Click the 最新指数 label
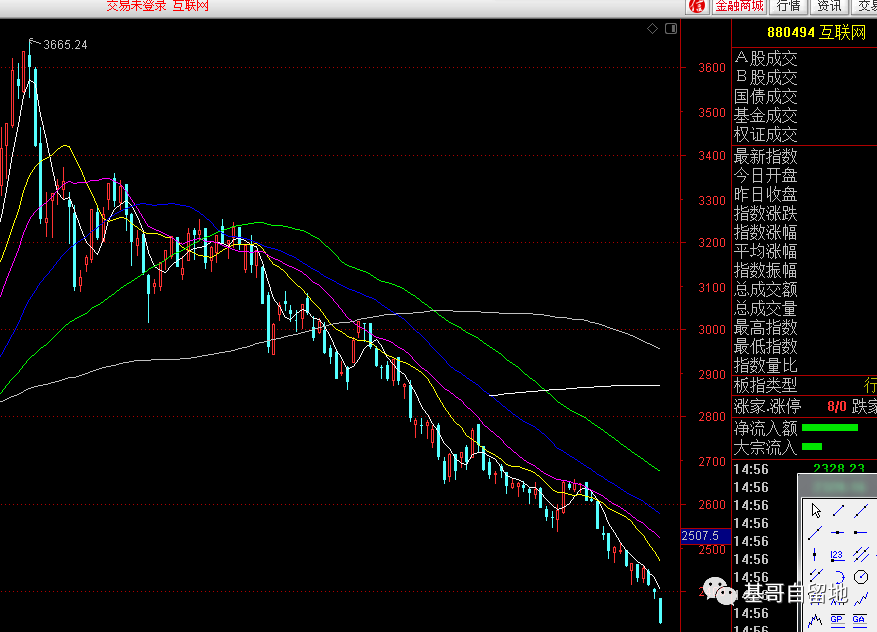Image resolution: width=877 pixels, height=632 pixels. (x=766, y=156)
